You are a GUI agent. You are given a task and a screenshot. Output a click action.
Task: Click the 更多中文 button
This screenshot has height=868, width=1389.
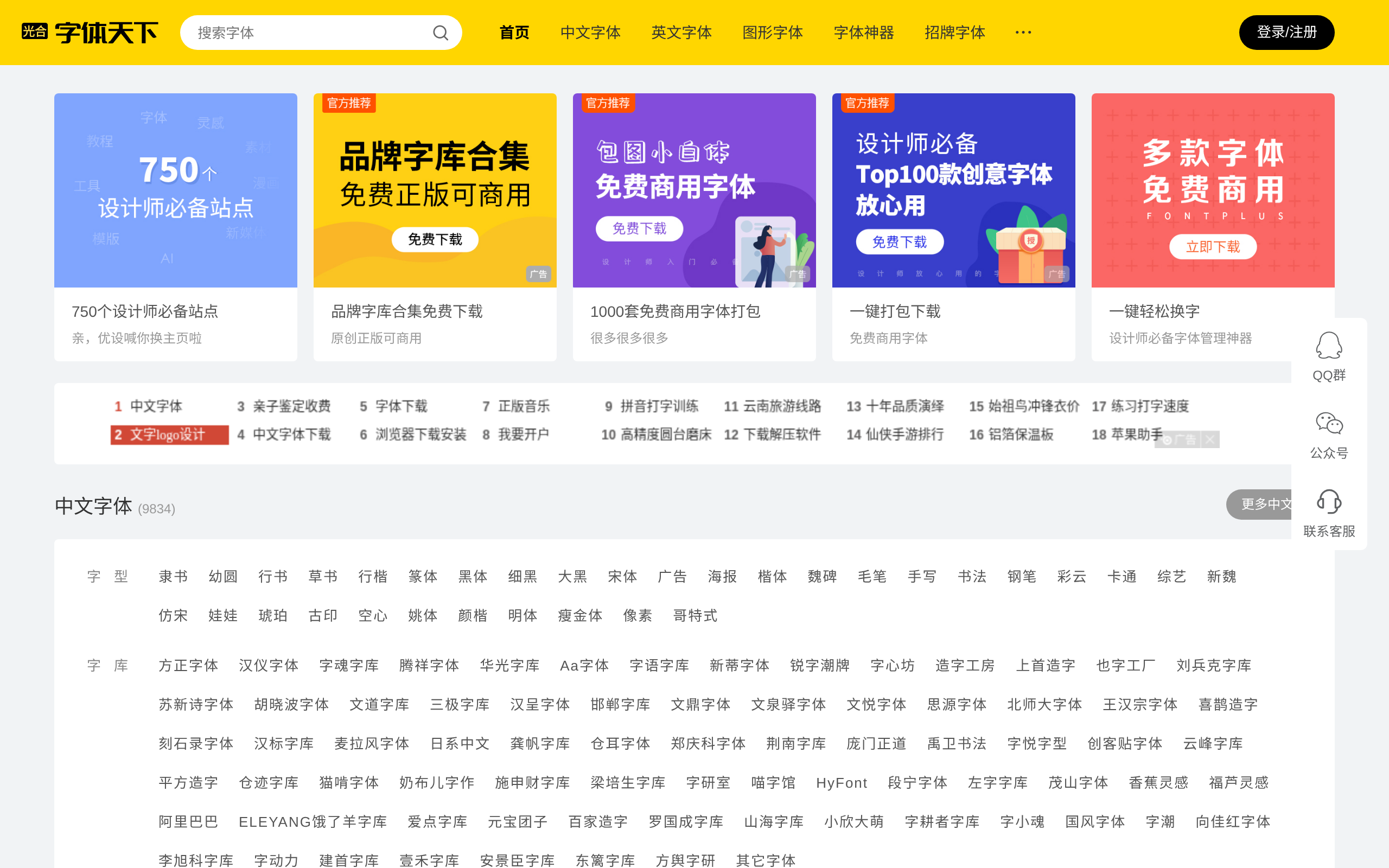(x=1260, y=504)
